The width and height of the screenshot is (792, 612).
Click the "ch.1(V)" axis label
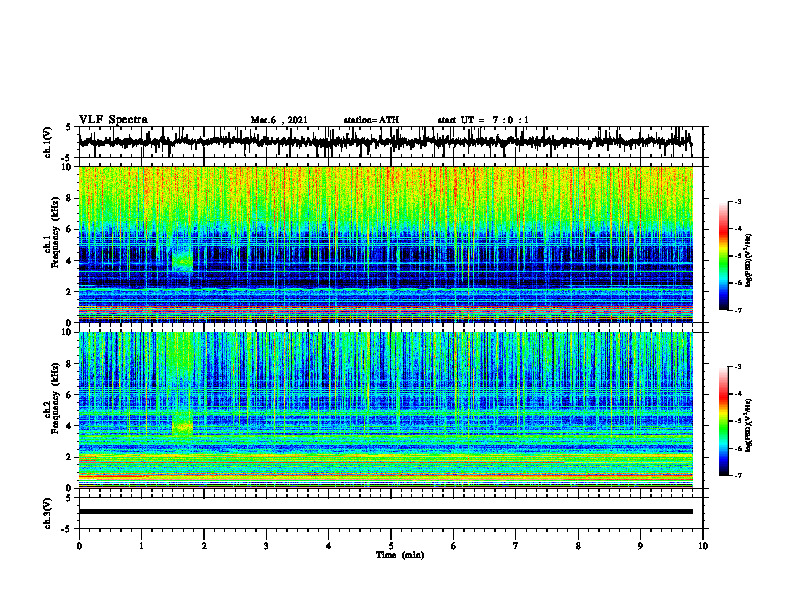pos(48,142)
